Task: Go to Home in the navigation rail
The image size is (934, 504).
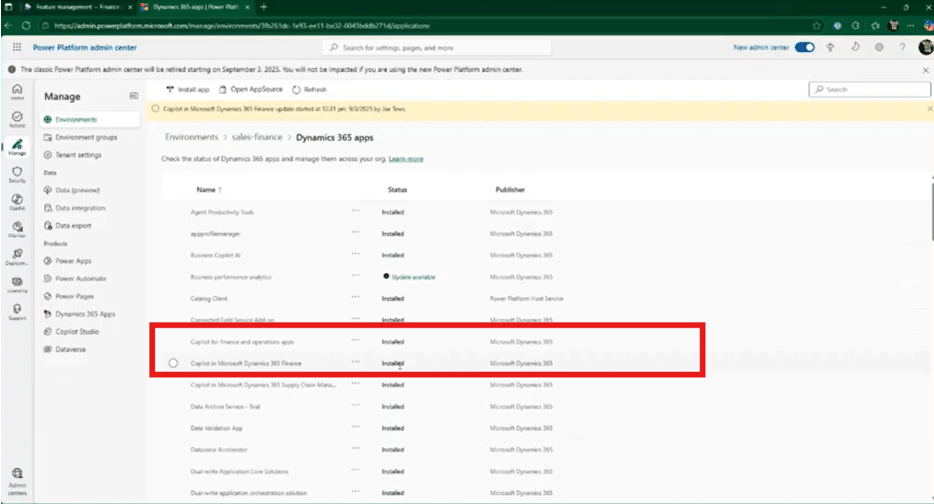Action: tap(17, 91)
